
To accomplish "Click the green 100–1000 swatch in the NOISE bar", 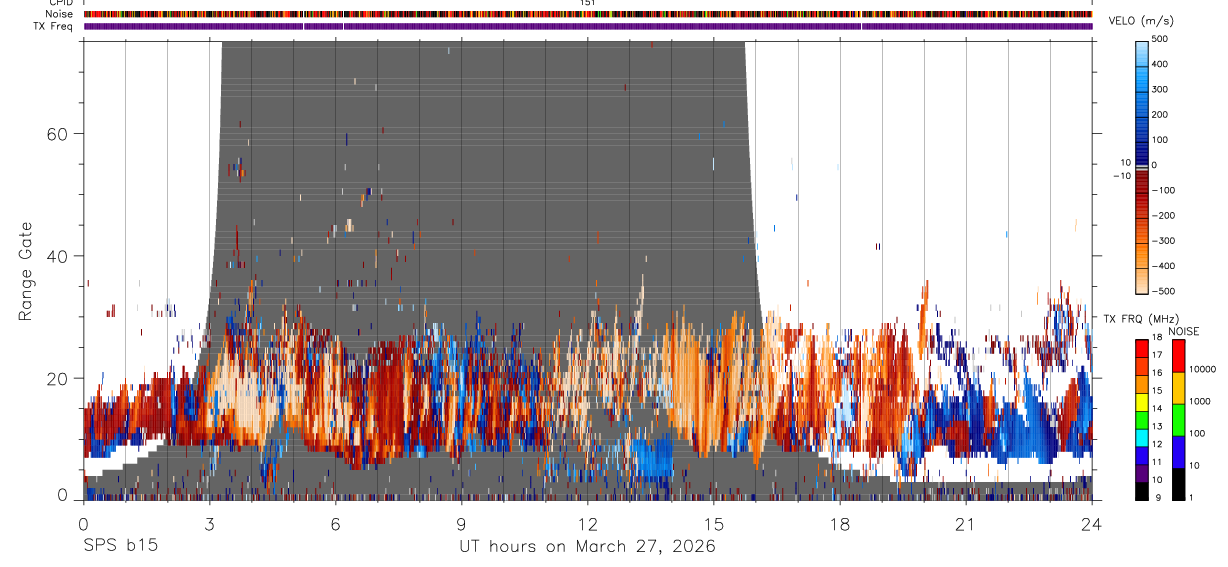I will click(x=1178, y=420).
